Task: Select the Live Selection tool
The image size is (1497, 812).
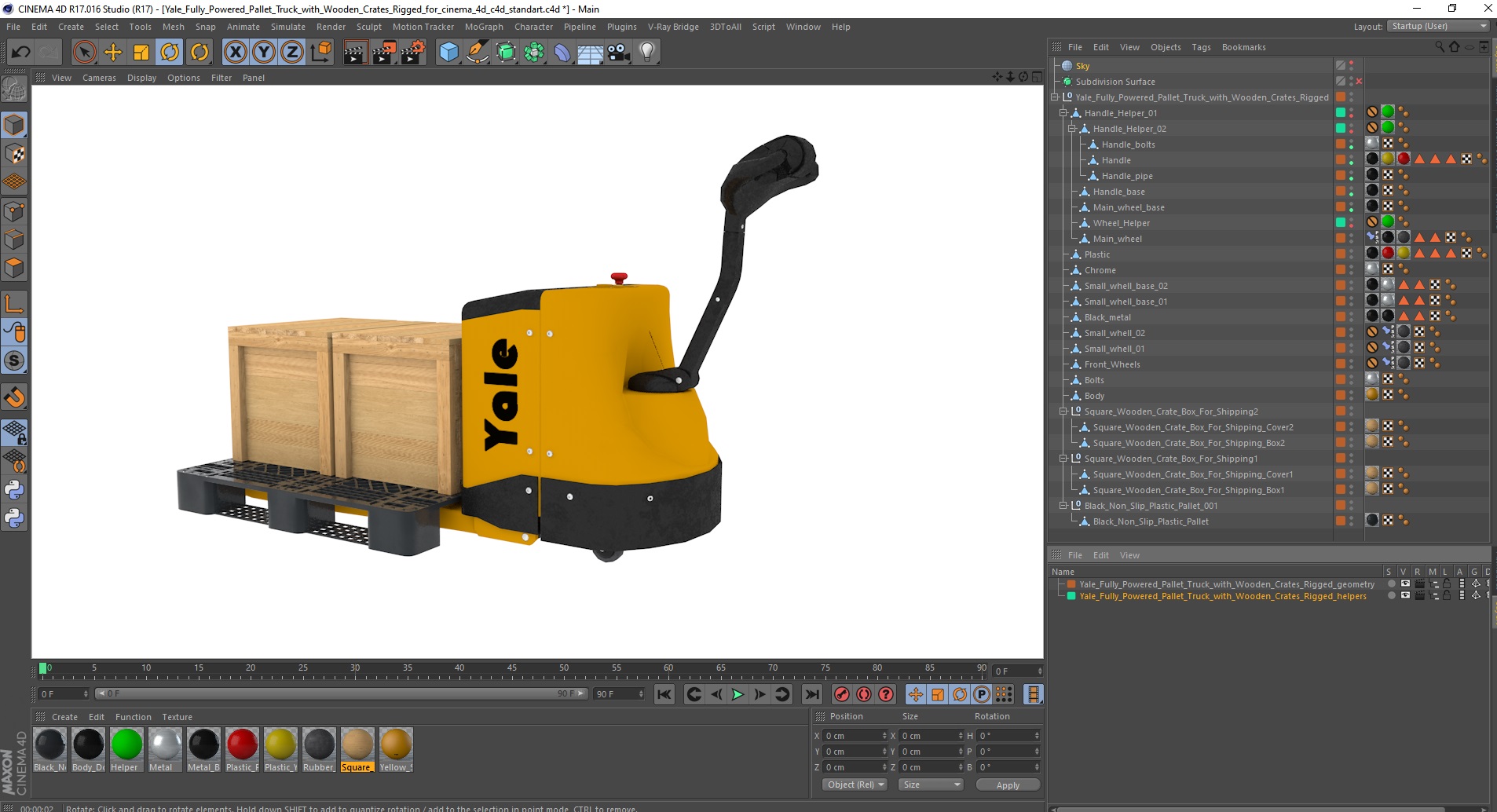Action: 84,52
